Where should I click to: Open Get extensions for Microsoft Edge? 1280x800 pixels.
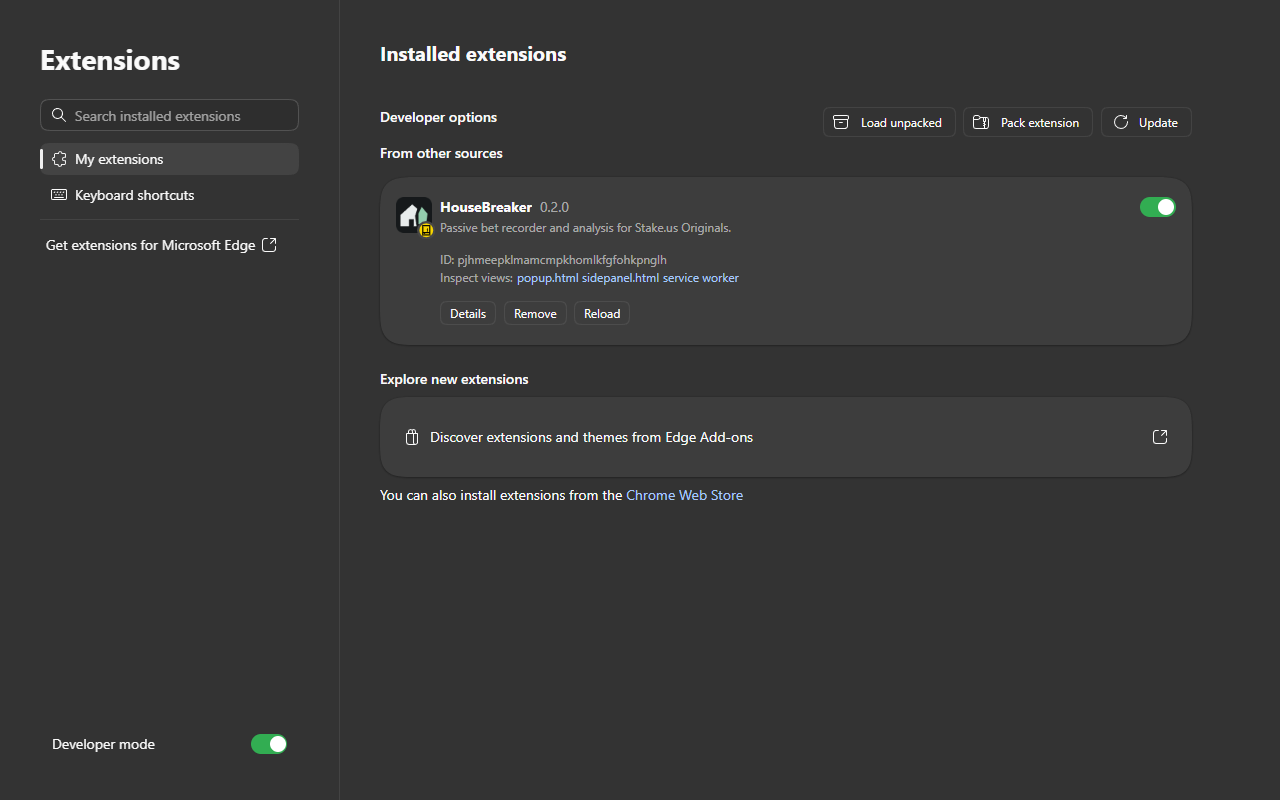click(x=161, y=245)
